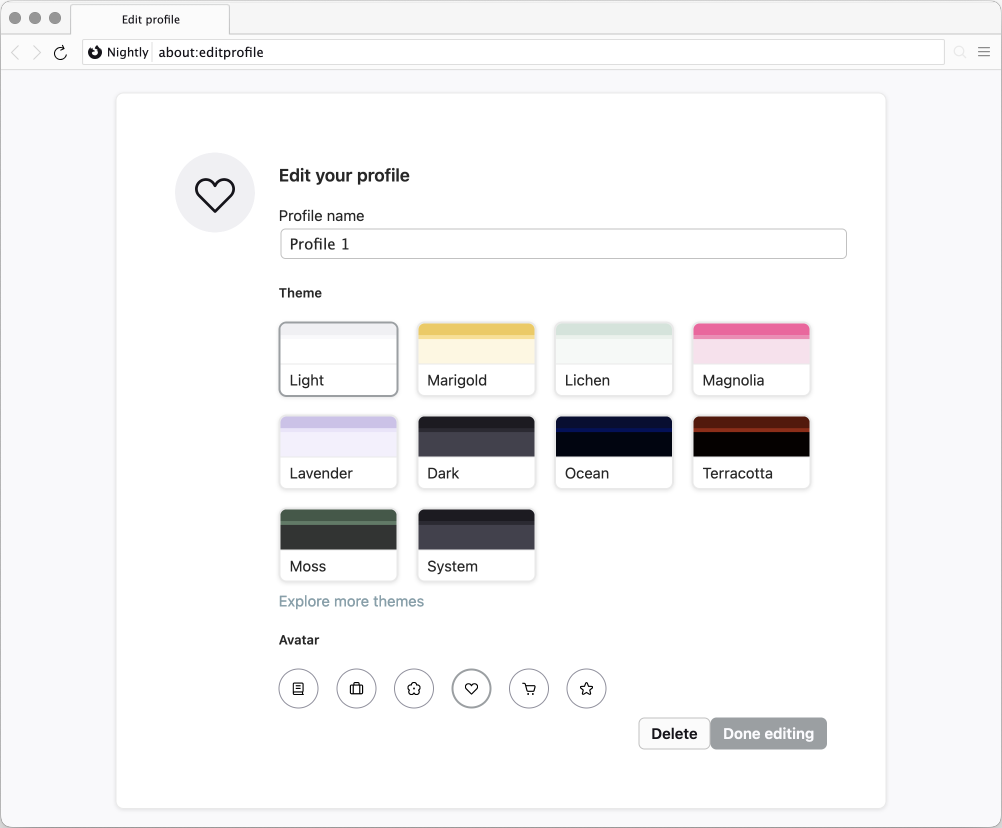Apply the Ocean theme swatch
The height and width of the screenshot is (828, 1002).
[614, 452]
